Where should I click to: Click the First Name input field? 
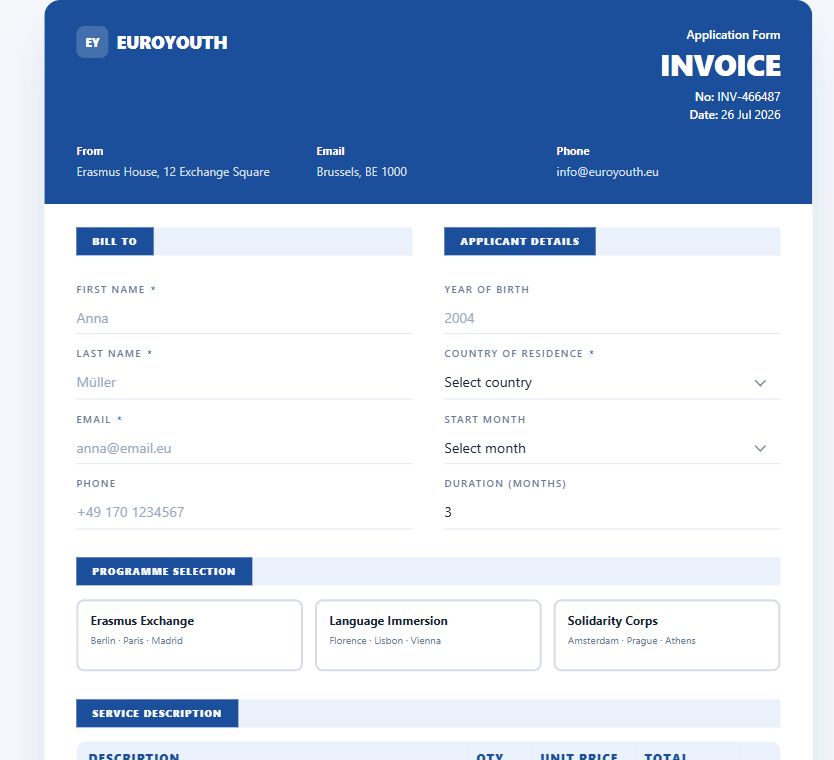pyautogui.click(x=244, y=319)
